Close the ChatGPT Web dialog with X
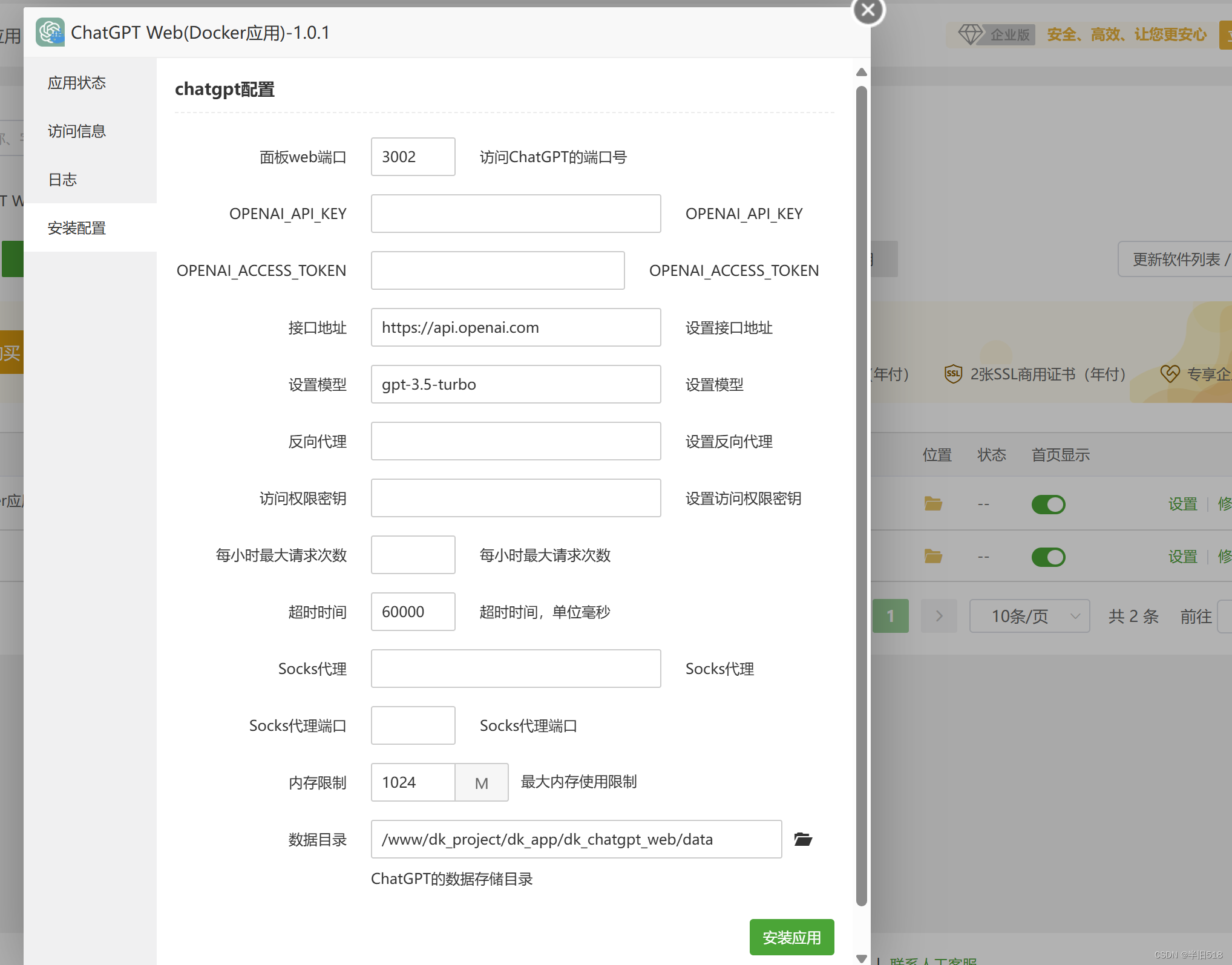Screen dimensions: 1232x965 click(868, 10)
